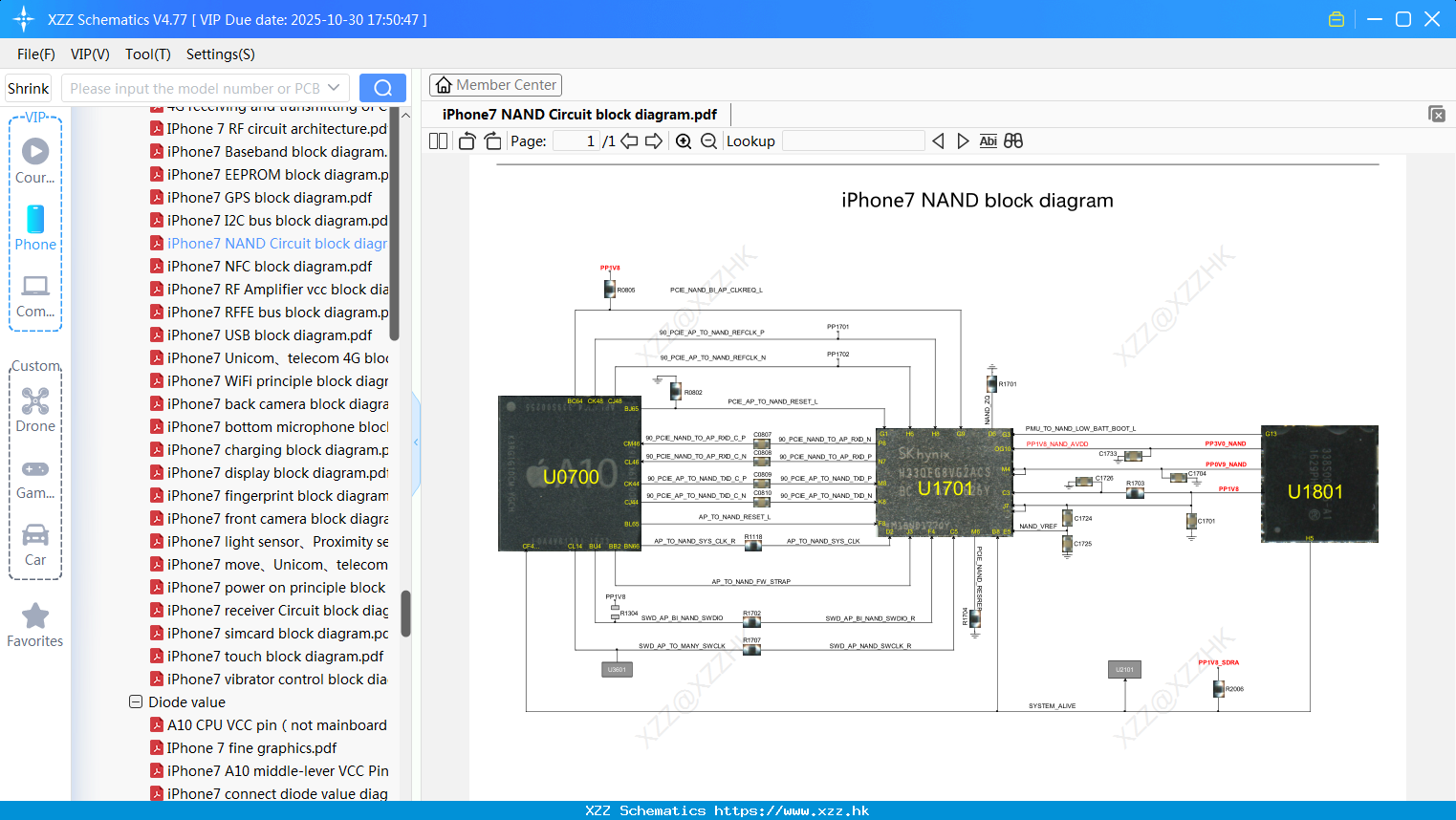Rotate the page clockwise

492,140
